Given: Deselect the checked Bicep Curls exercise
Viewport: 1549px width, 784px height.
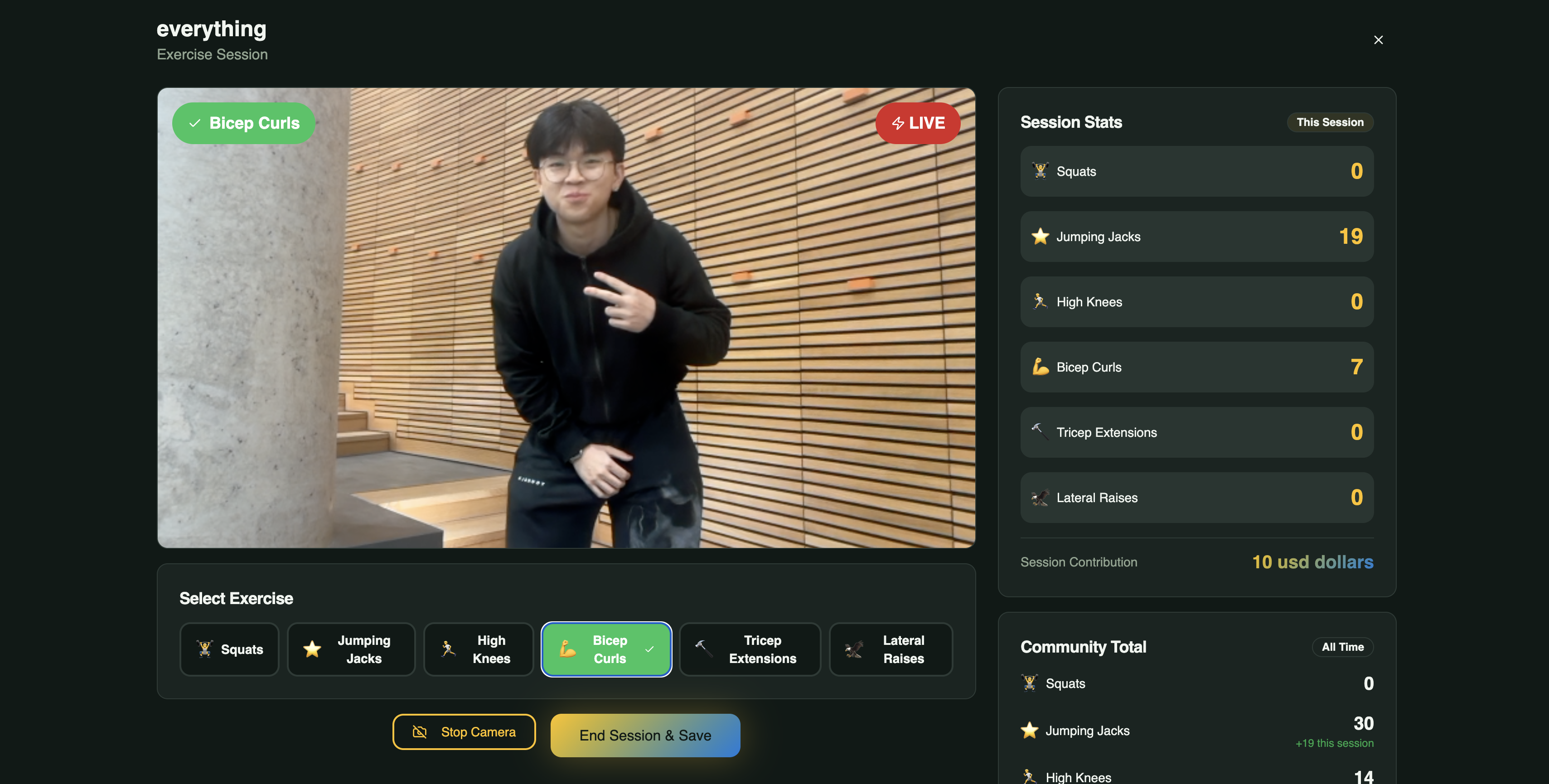Looking at the screenshot, I should pos(606,649).
